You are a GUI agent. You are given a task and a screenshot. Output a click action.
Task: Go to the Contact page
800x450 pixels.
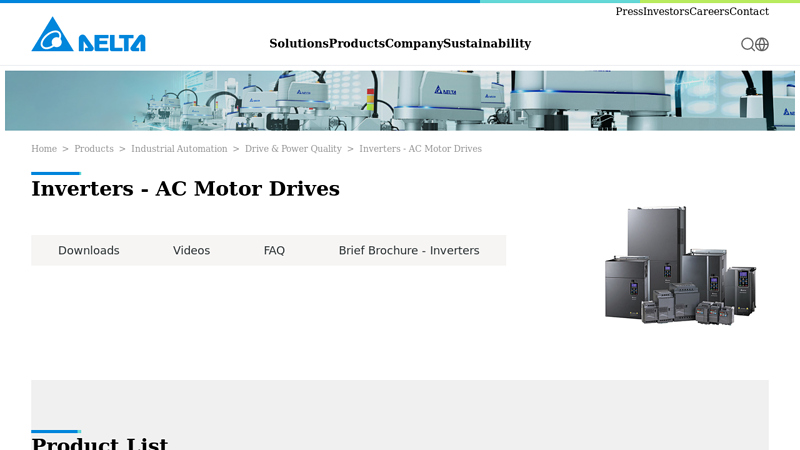(749, 11)
